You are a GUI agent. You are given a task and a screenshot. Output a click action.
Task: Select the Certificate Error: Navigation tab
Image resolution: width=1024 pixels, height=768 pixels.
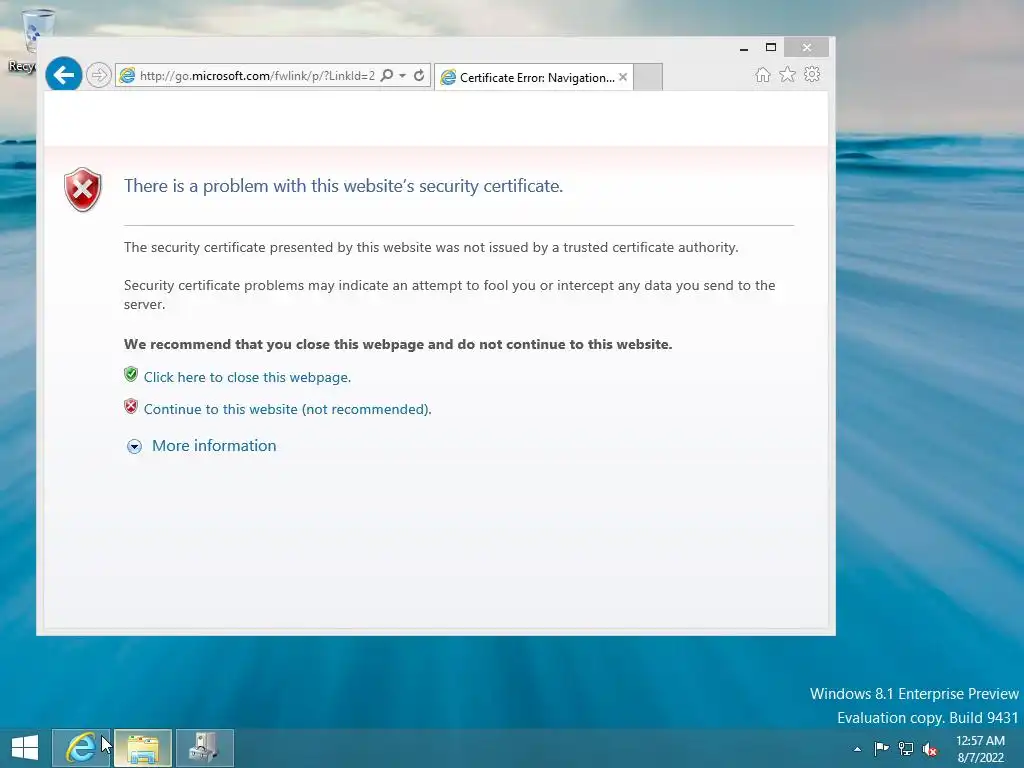(x=534, y=77)
